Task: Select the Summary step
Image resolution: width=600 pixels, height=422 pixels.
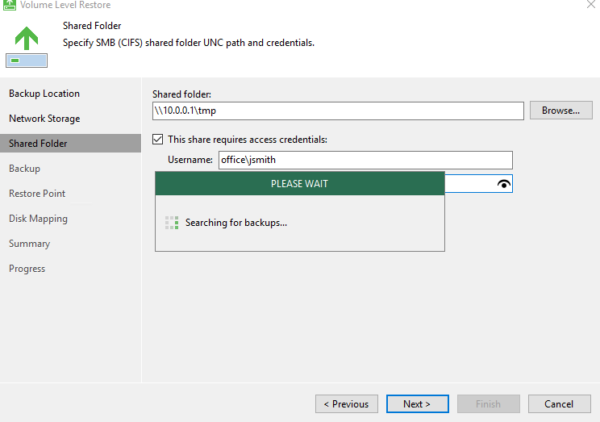Action: [30, 243]
